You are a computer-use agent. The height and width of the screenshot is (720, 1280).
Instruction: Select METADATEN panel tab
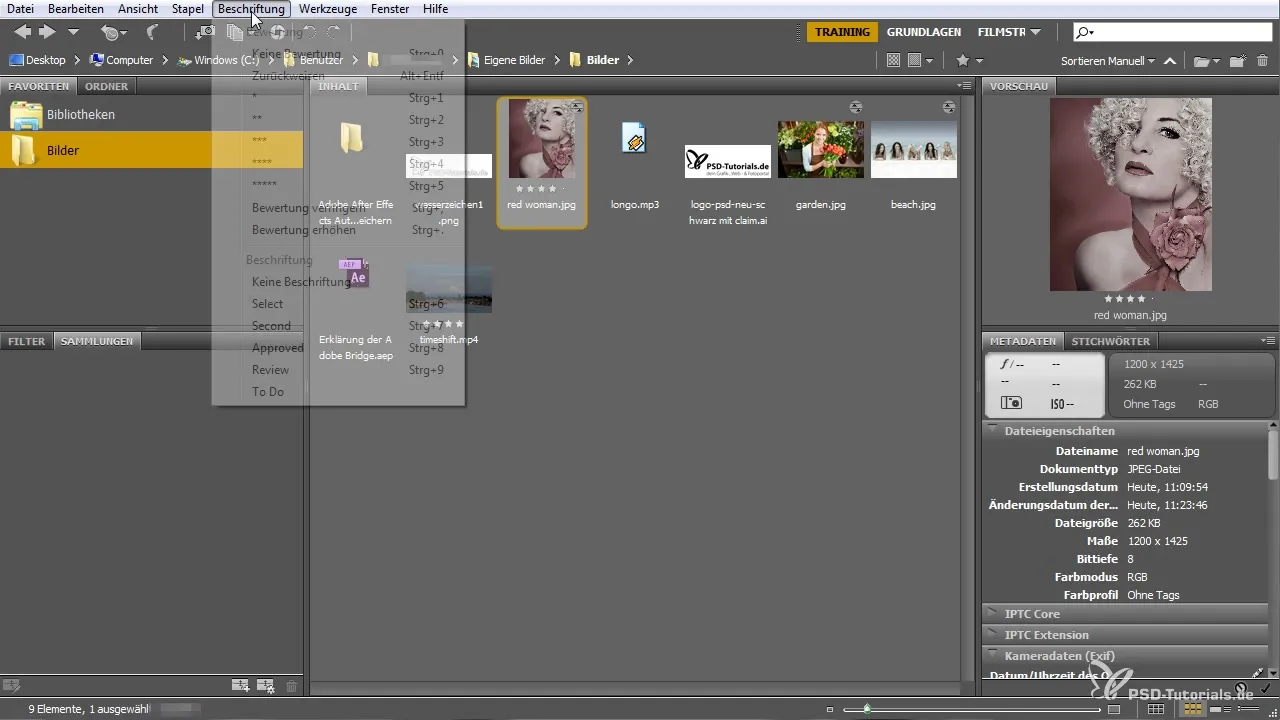(x=1023, y=341)
